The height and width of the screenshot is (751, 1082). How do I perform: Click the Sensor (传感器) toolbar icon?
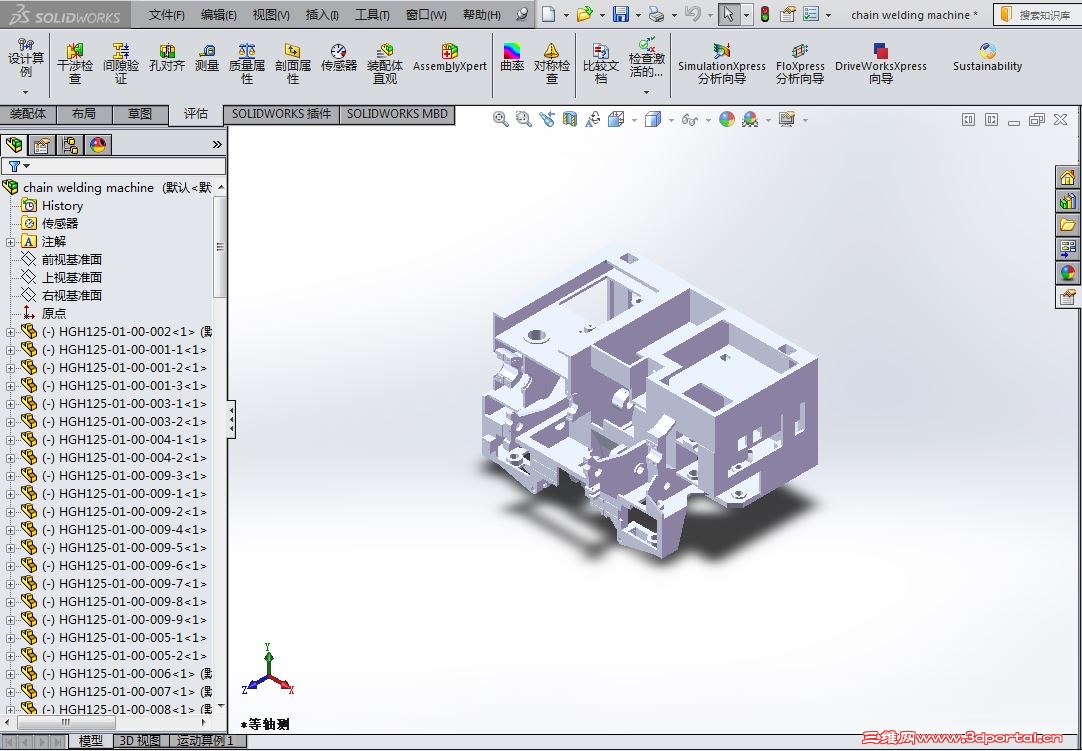(339, 58)
